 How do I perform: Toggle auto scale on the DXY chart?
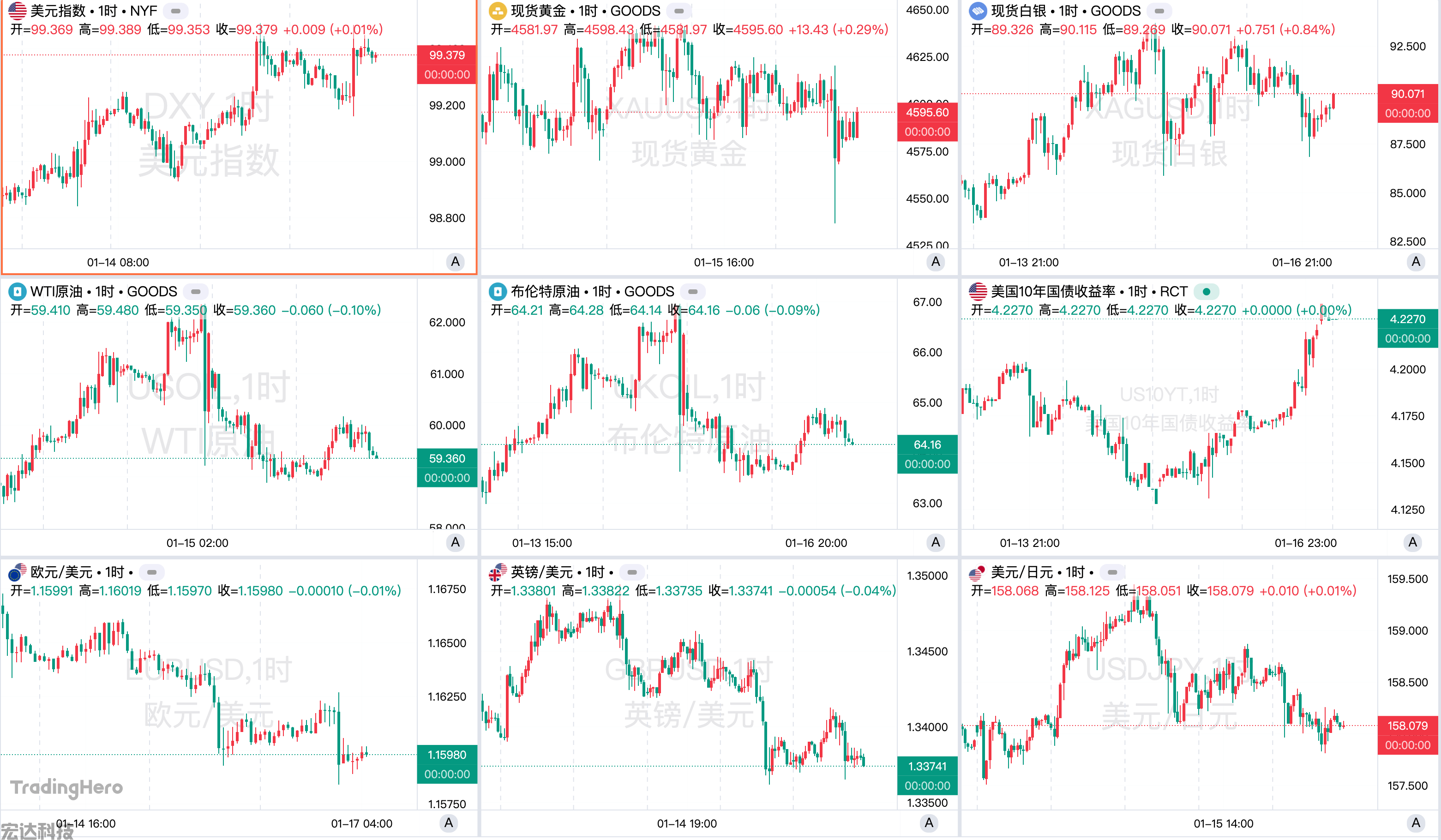pyautogui.click(x=455, y=262)
